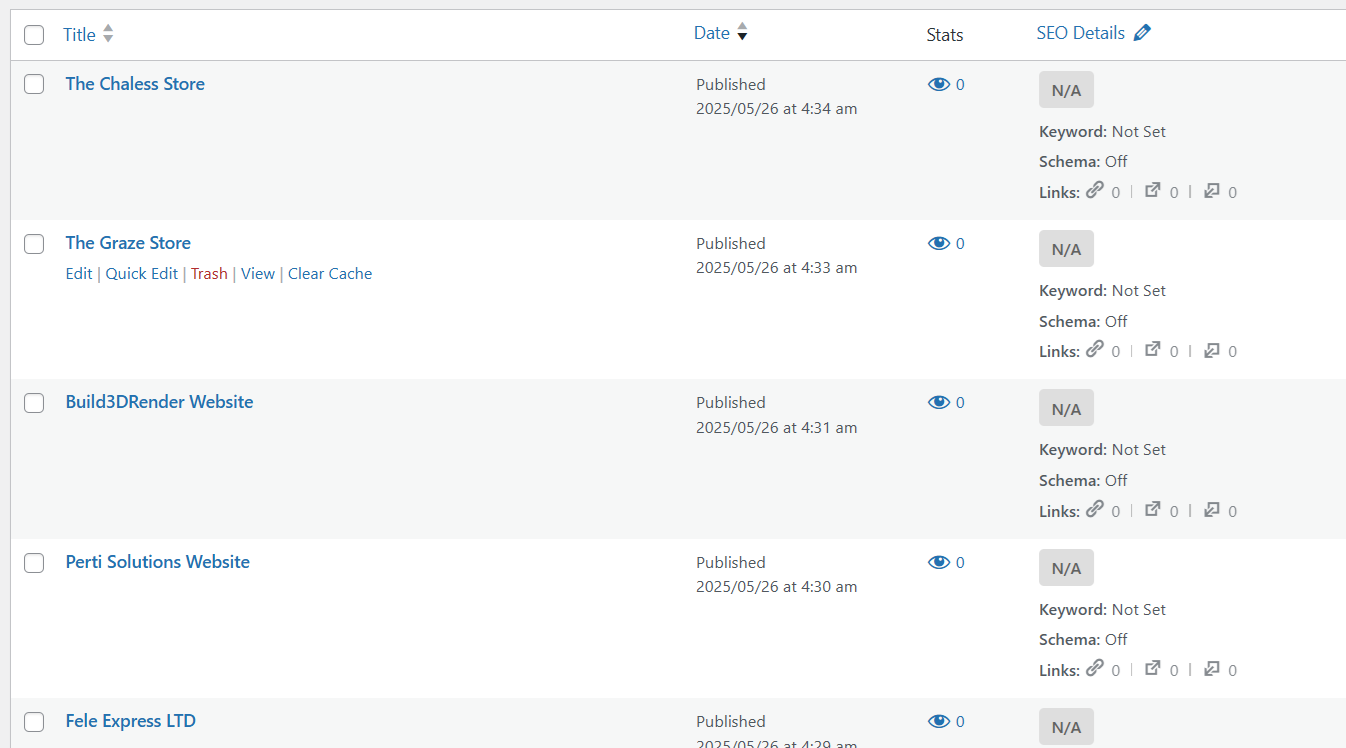Open Quick Edit for The Graze Store

point(141,273)
